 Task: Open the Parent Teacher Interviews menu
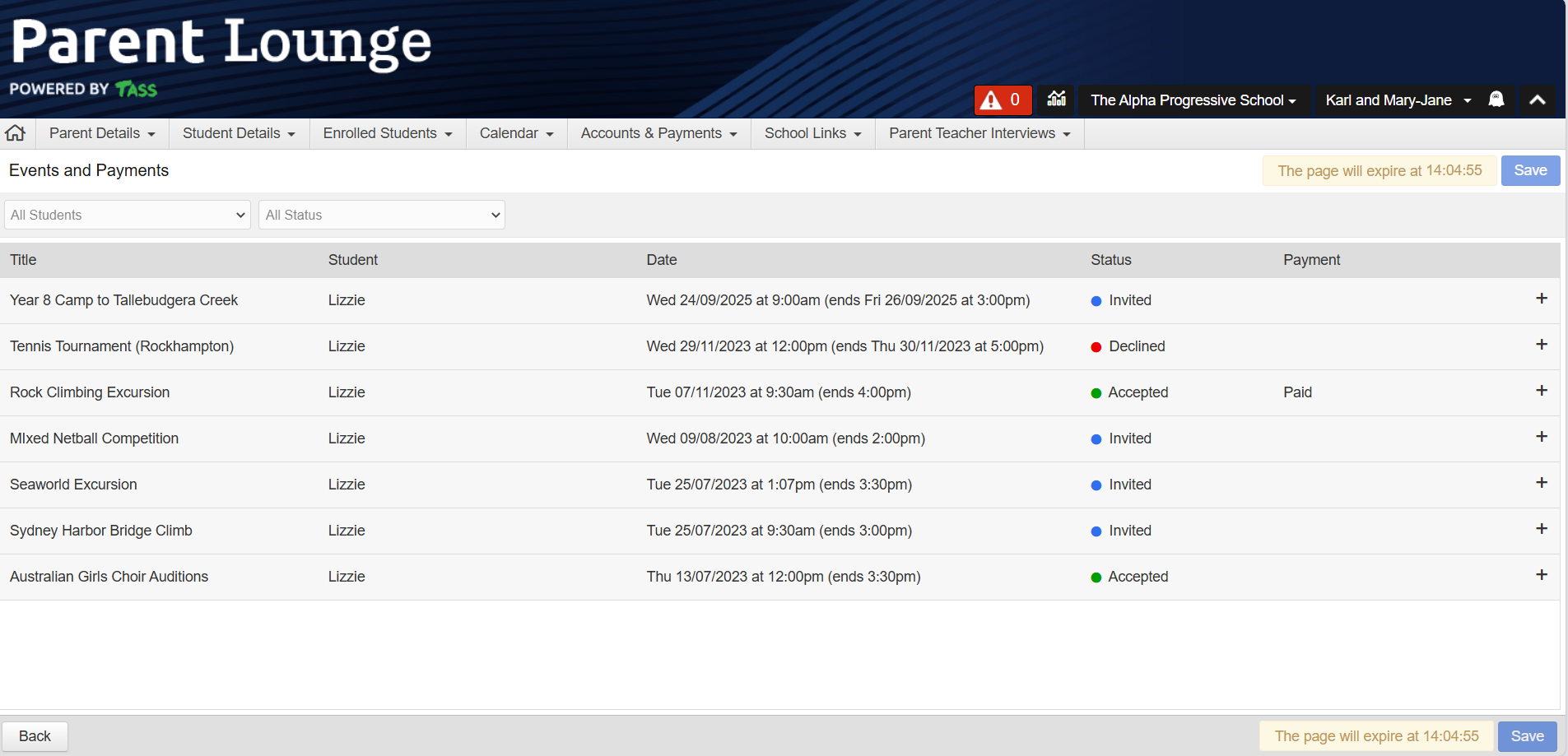point(979,133)
